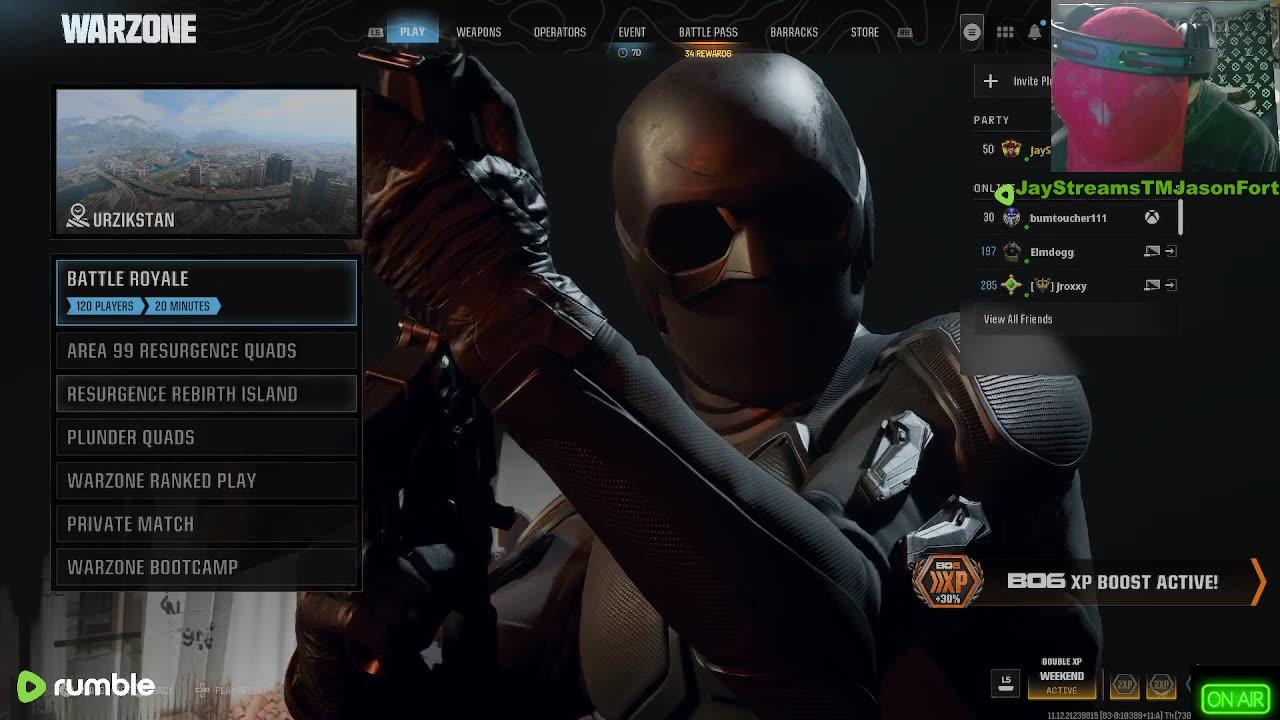Switch to the Operators tab
The width and height of the screenshot is (1280, 720).
click(560, 32)
